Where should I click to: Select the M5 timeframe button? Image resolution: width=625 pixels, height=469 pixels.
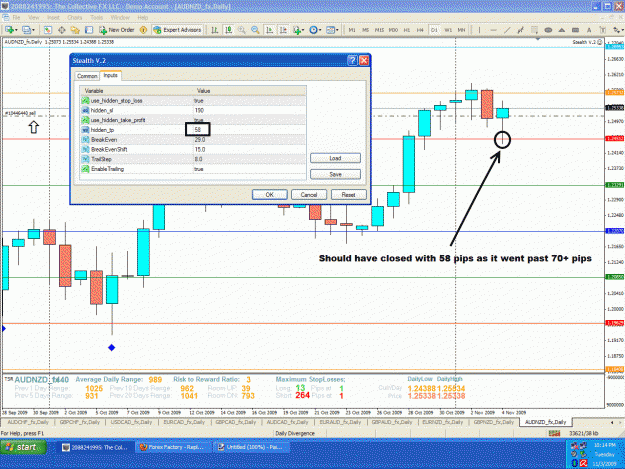[x=366, y=30]
